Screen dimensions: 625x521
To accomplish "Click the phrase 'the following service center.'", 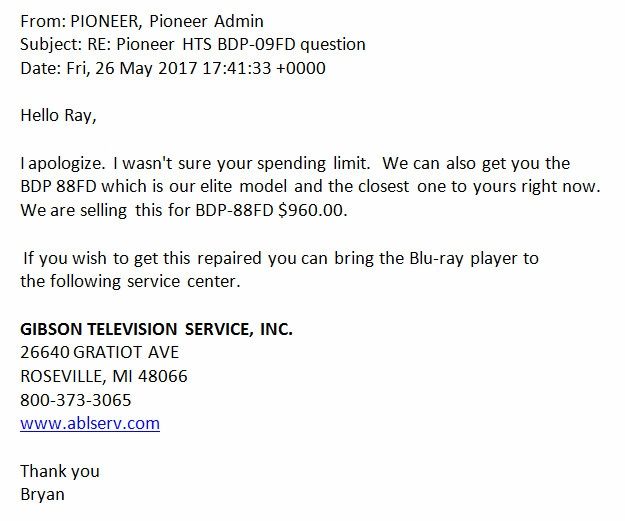I will (130, 281).
